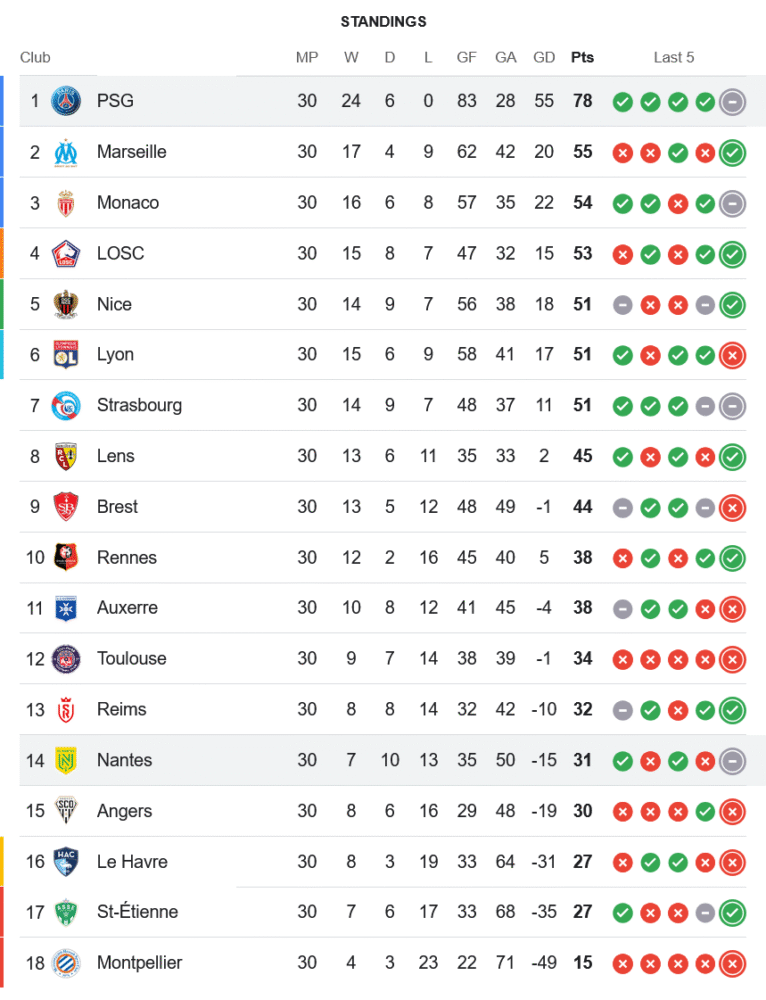Open the Brest team name link
766x1000 pixels.
tap(117, 507)
